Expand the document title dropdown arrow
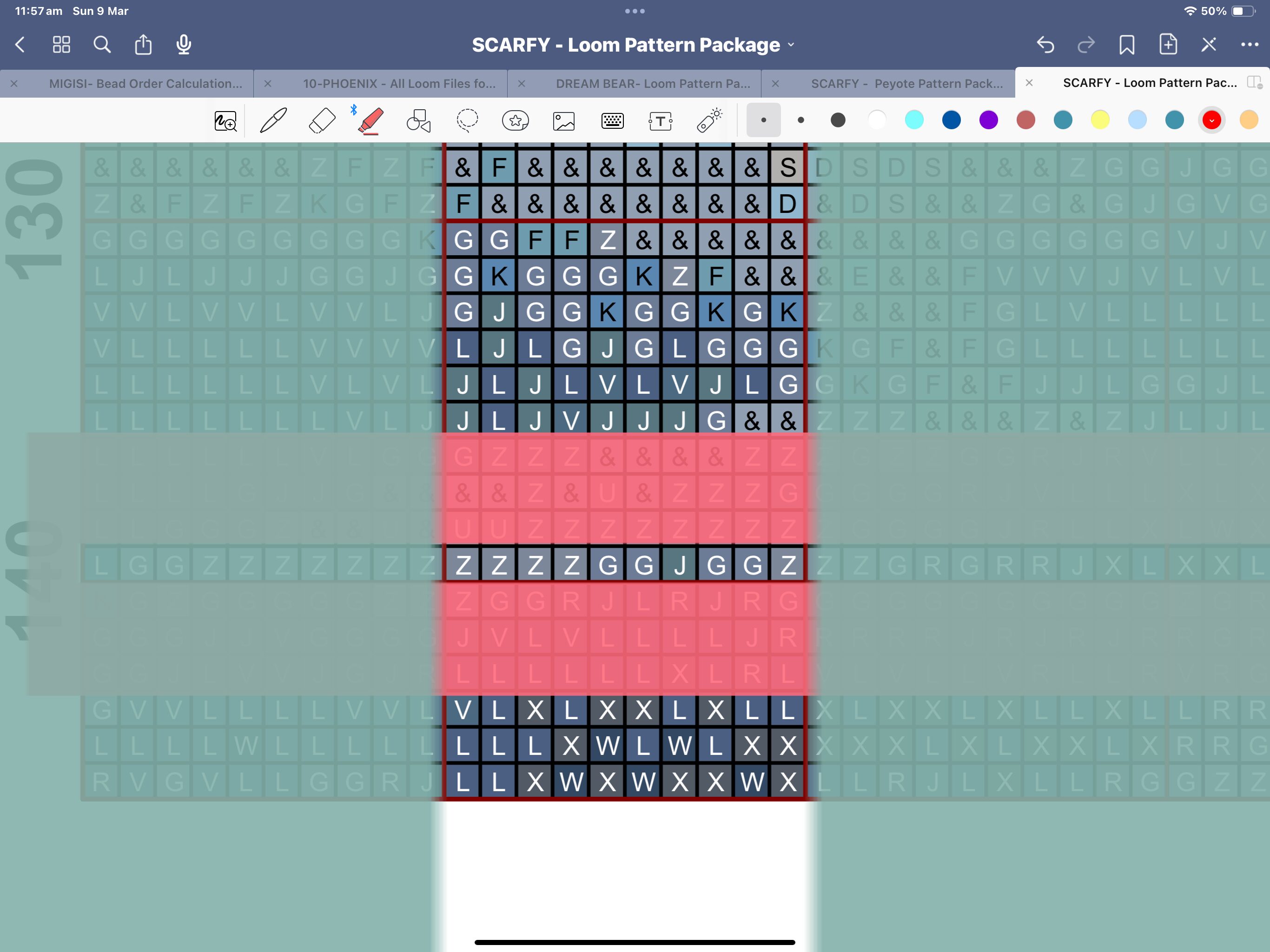1270x952 pixels. 791,45
